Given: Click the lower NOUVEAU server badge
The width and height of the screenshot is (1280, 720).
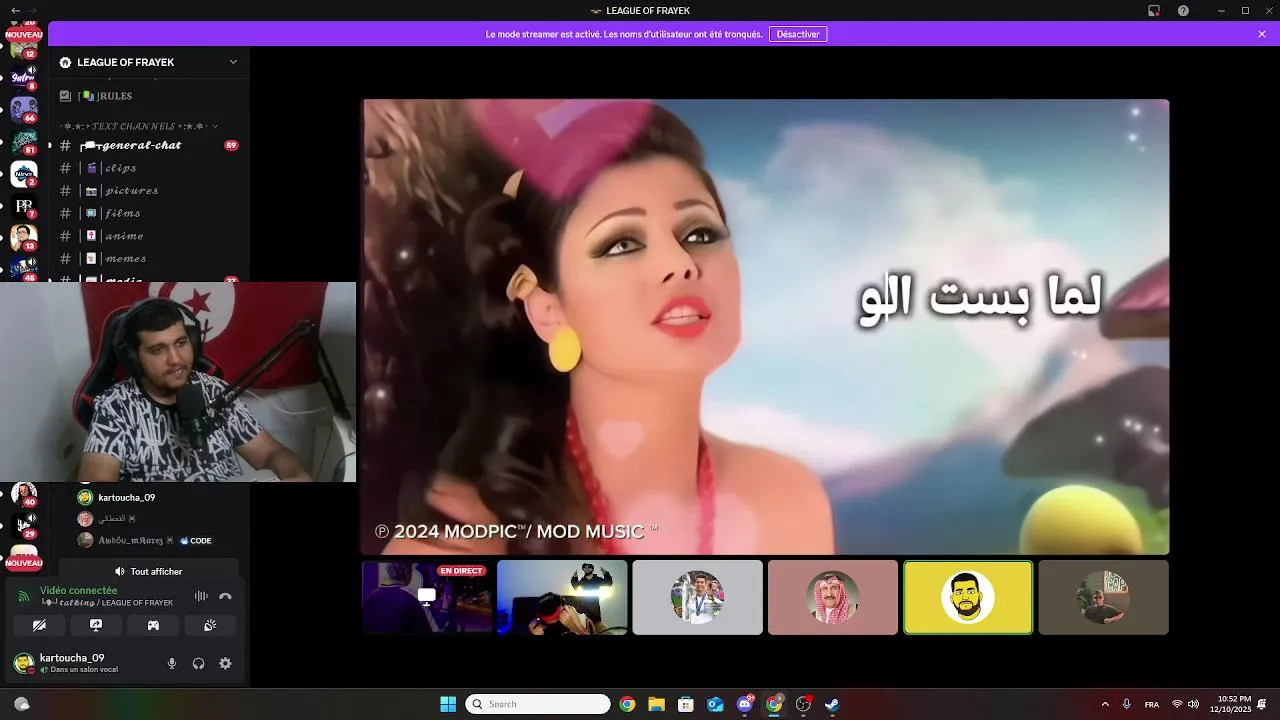Looking at the screenshot, I should click(24, 563).
